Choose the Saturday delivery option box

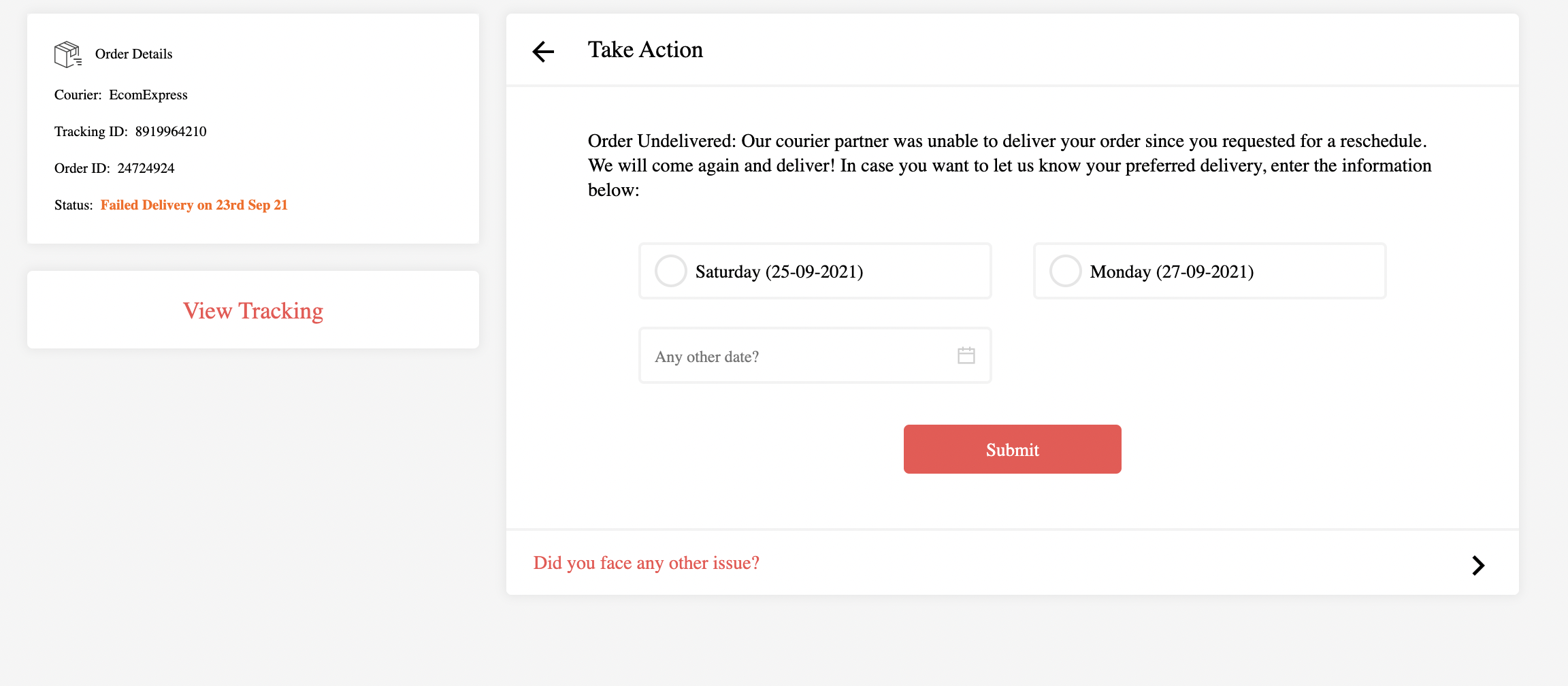pos(815,271)
